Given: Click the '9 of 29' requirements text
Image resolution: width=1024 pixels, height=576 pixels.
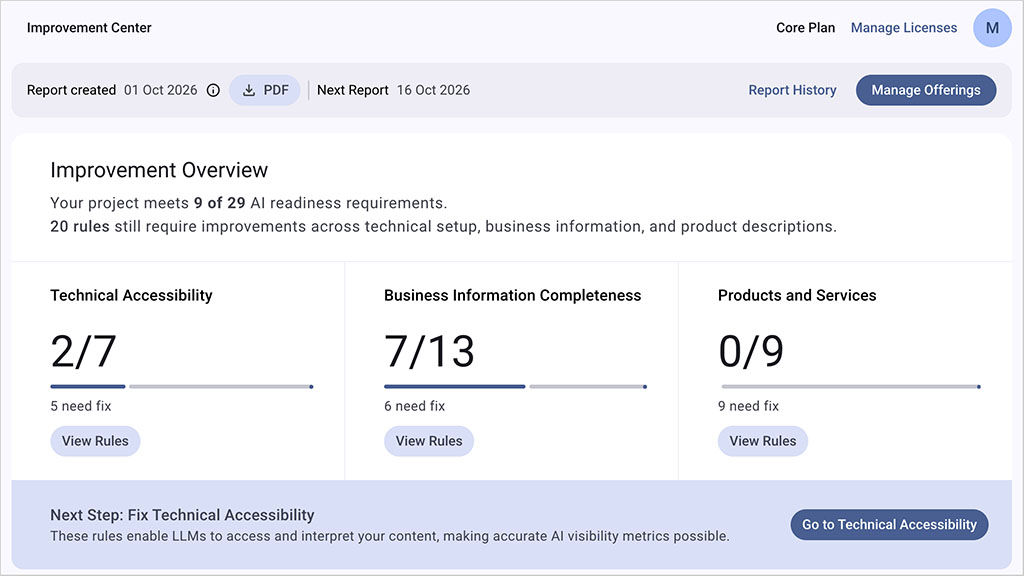Looking at the screenshot, I should tap(219, 203).
